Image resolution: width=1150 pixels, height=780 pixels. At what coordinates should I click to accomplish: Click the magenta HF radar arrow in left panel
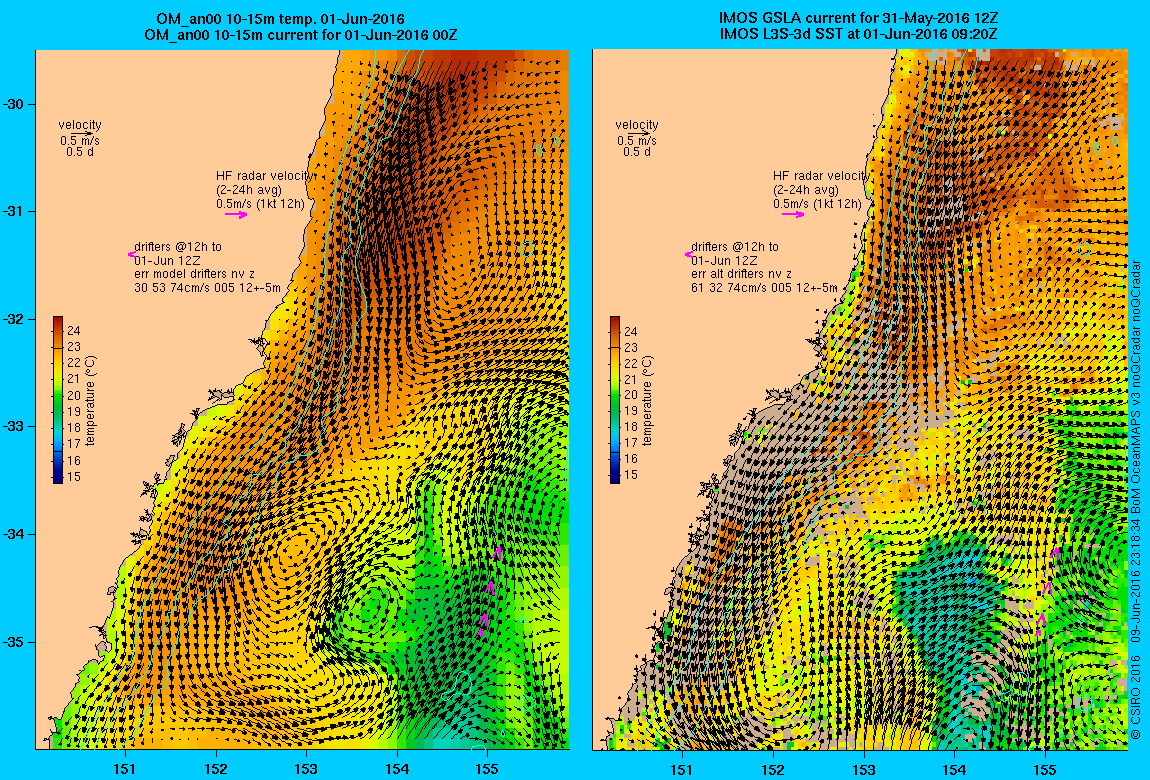tap(236, 215)
